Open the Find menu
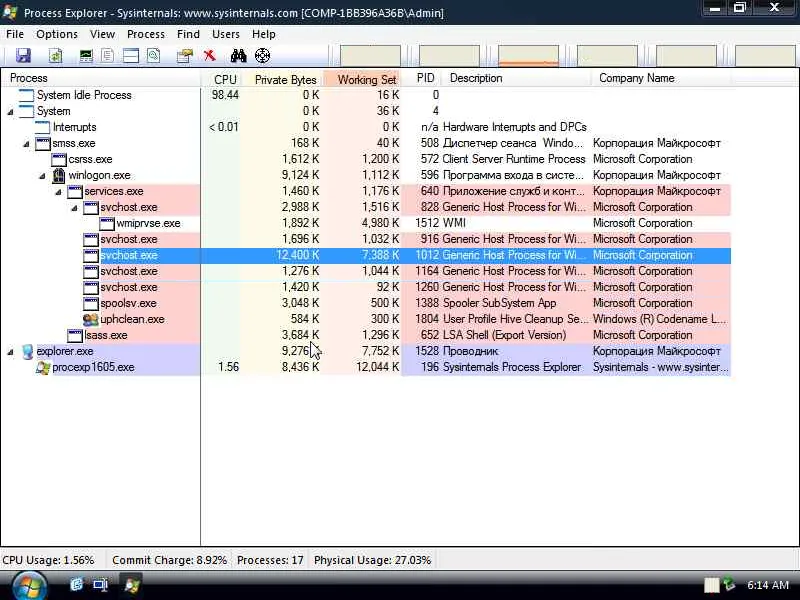The width and height of the screenshot is (800, 600). click(x=188, y=34)
